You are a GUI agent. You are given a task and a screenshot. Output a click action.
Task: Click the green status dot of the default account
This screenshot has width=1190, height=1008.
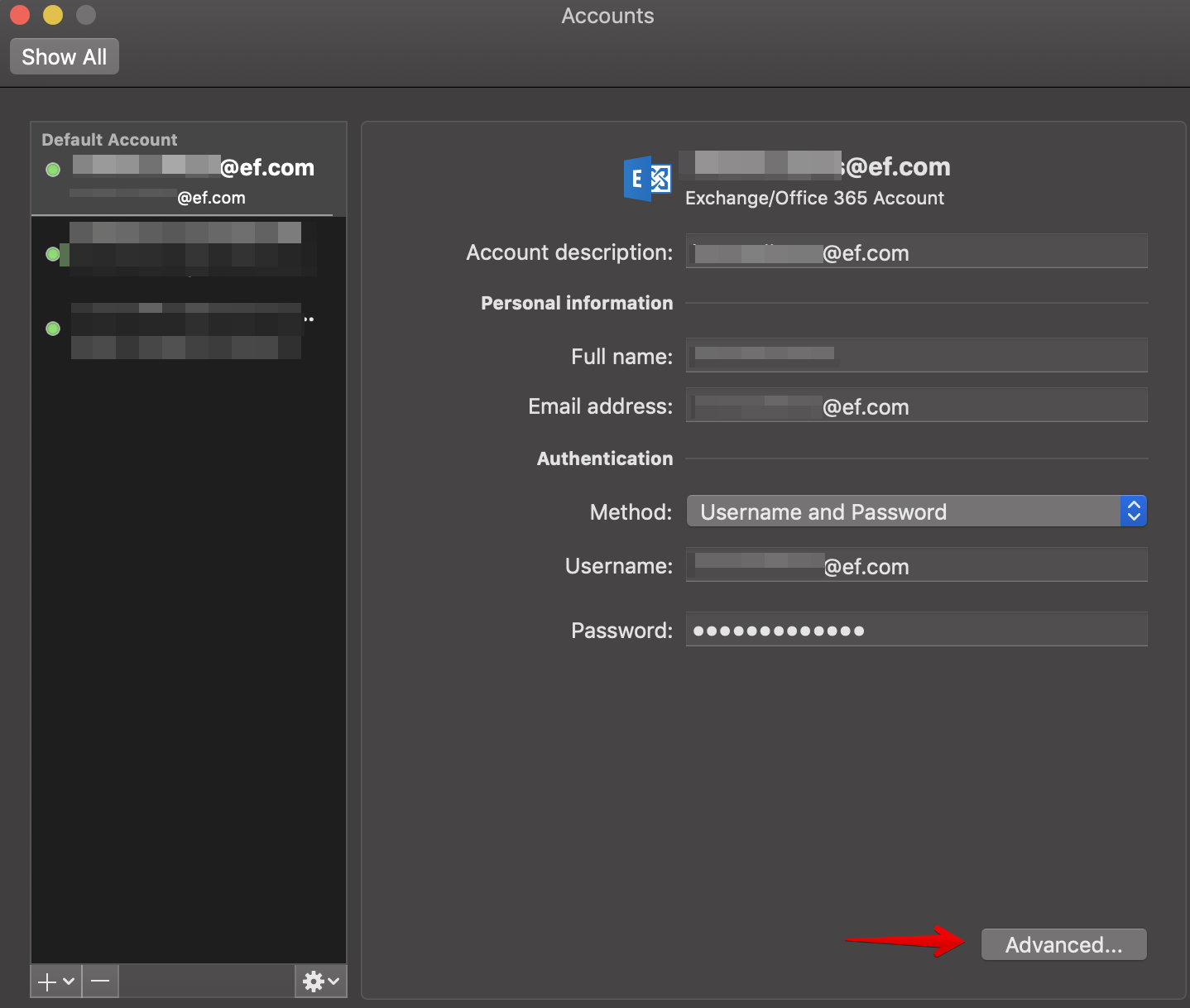click(52, 170)
